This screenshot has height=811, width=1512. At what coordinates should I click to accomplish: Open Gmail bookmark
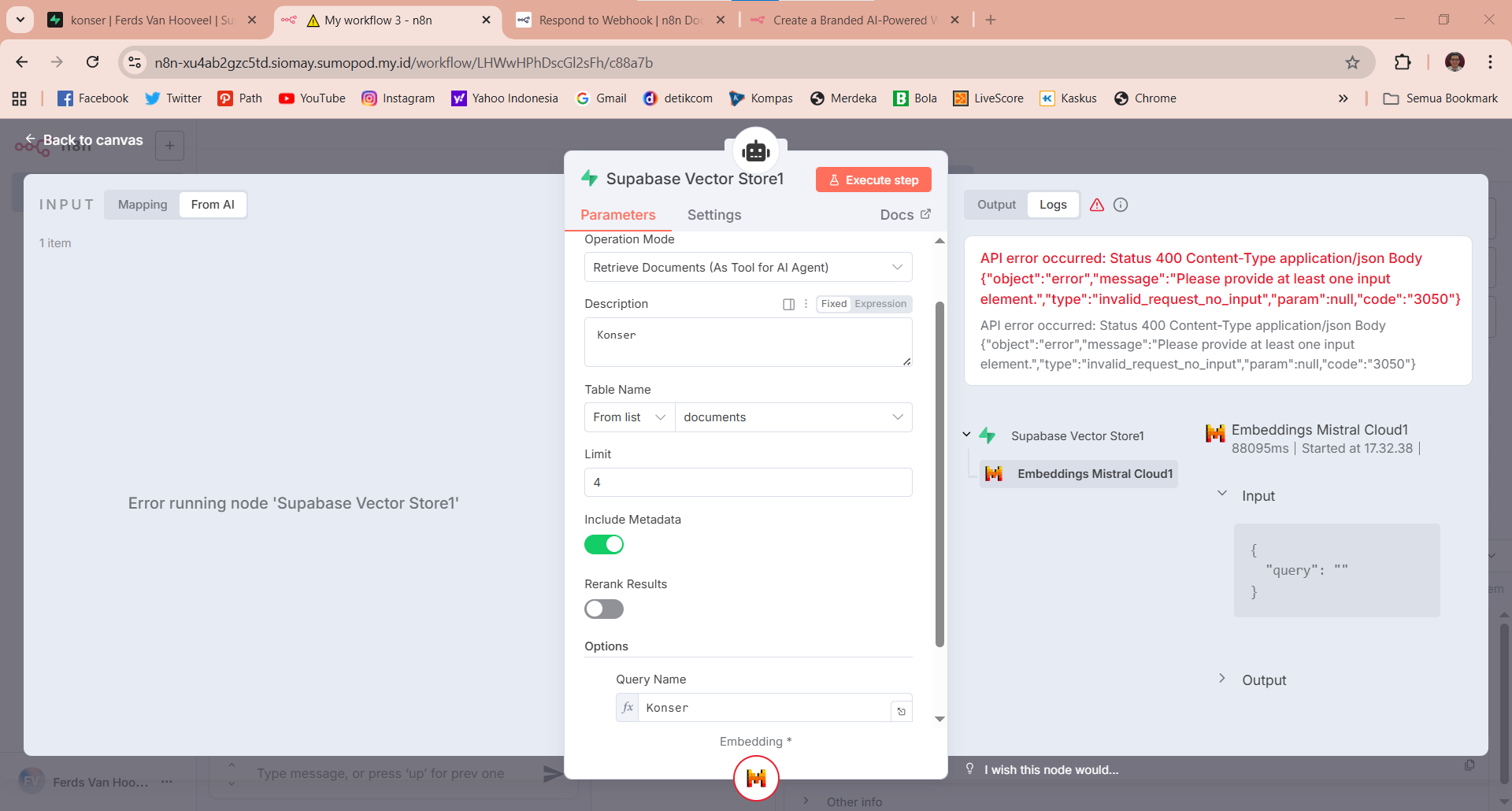point(601,98)
